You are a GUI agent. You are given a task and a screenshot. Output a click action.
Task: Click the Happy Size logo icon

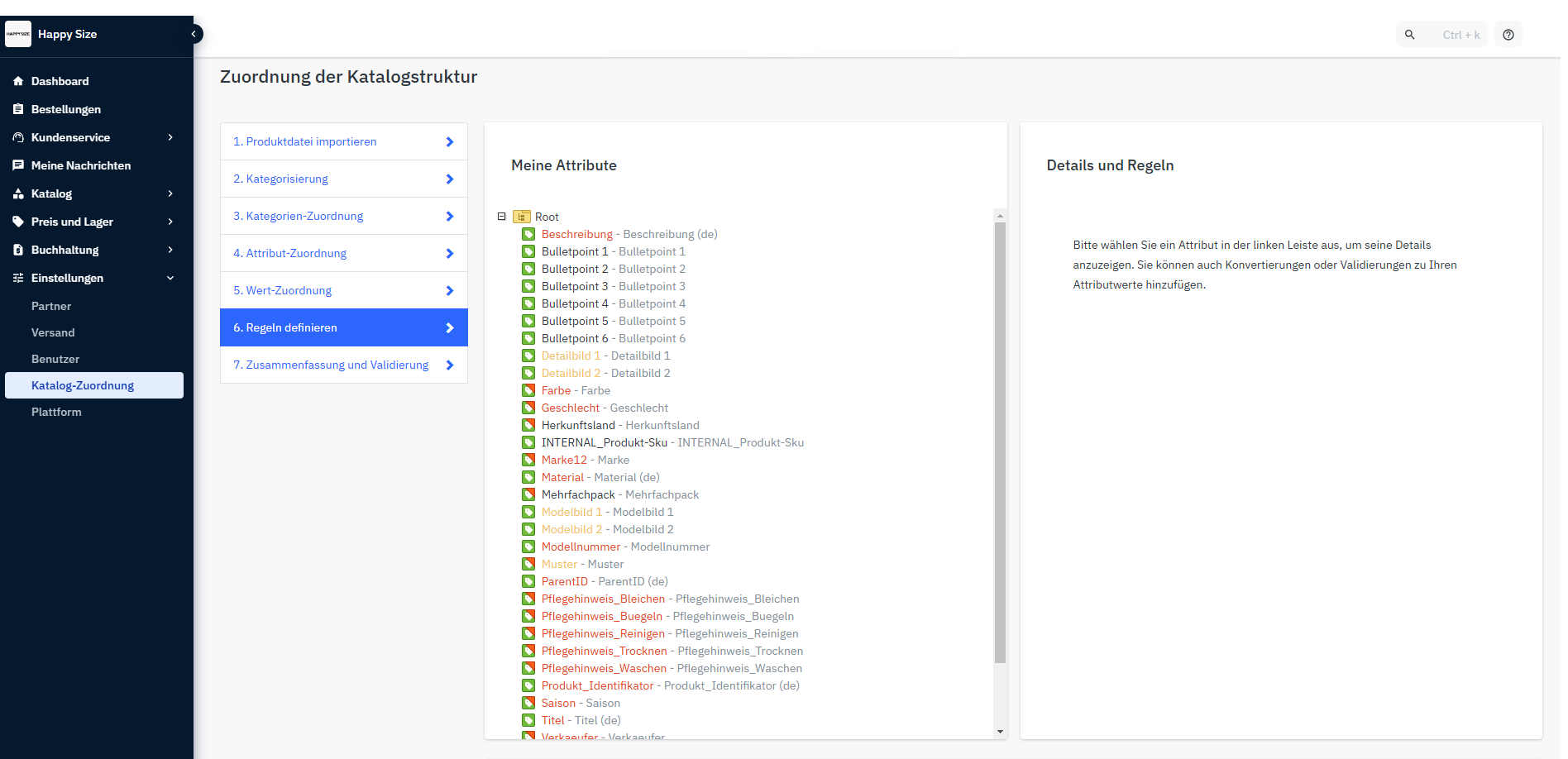pos(18,34)
